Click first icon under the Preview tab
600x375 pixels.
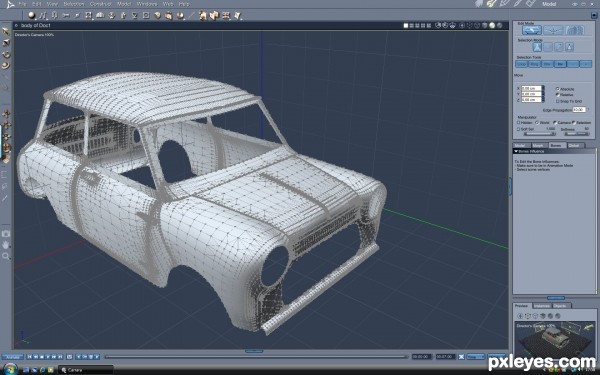[x=520, y=316]
